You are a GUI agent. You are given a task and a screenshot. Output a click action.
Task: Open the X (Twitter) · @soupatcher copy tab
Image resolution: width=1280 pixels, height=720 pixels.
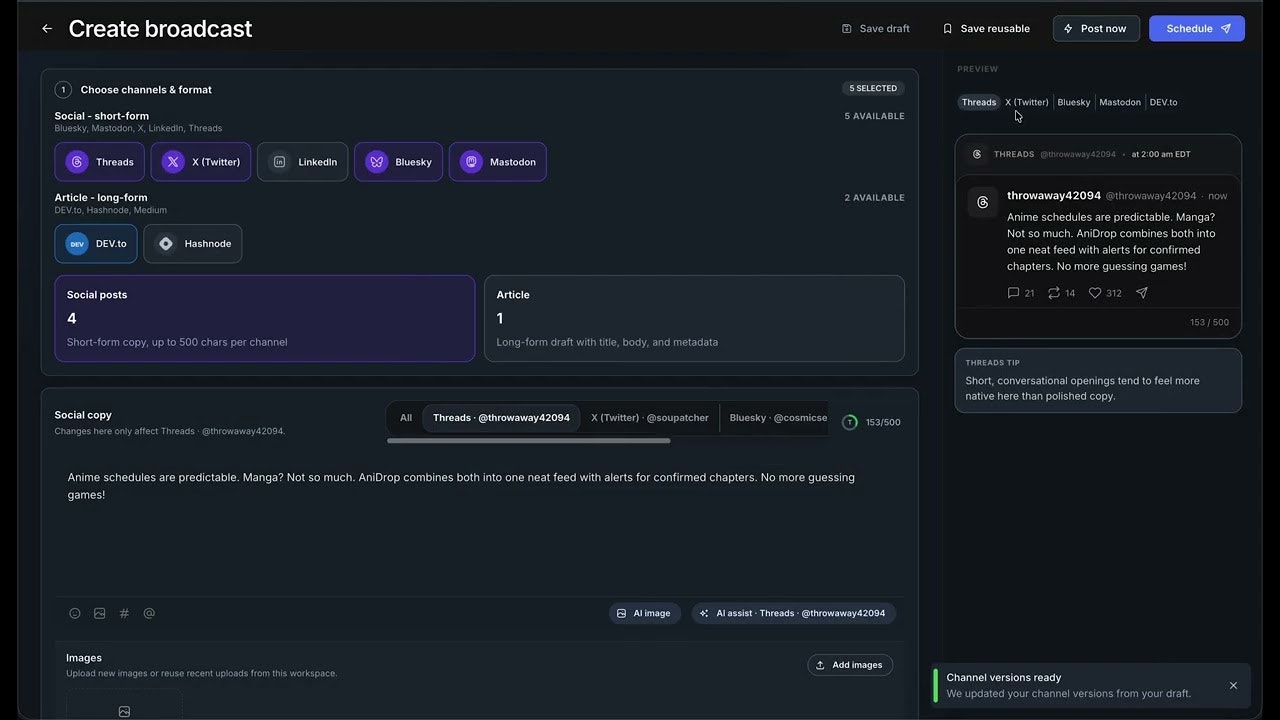[x=650, y=418]
